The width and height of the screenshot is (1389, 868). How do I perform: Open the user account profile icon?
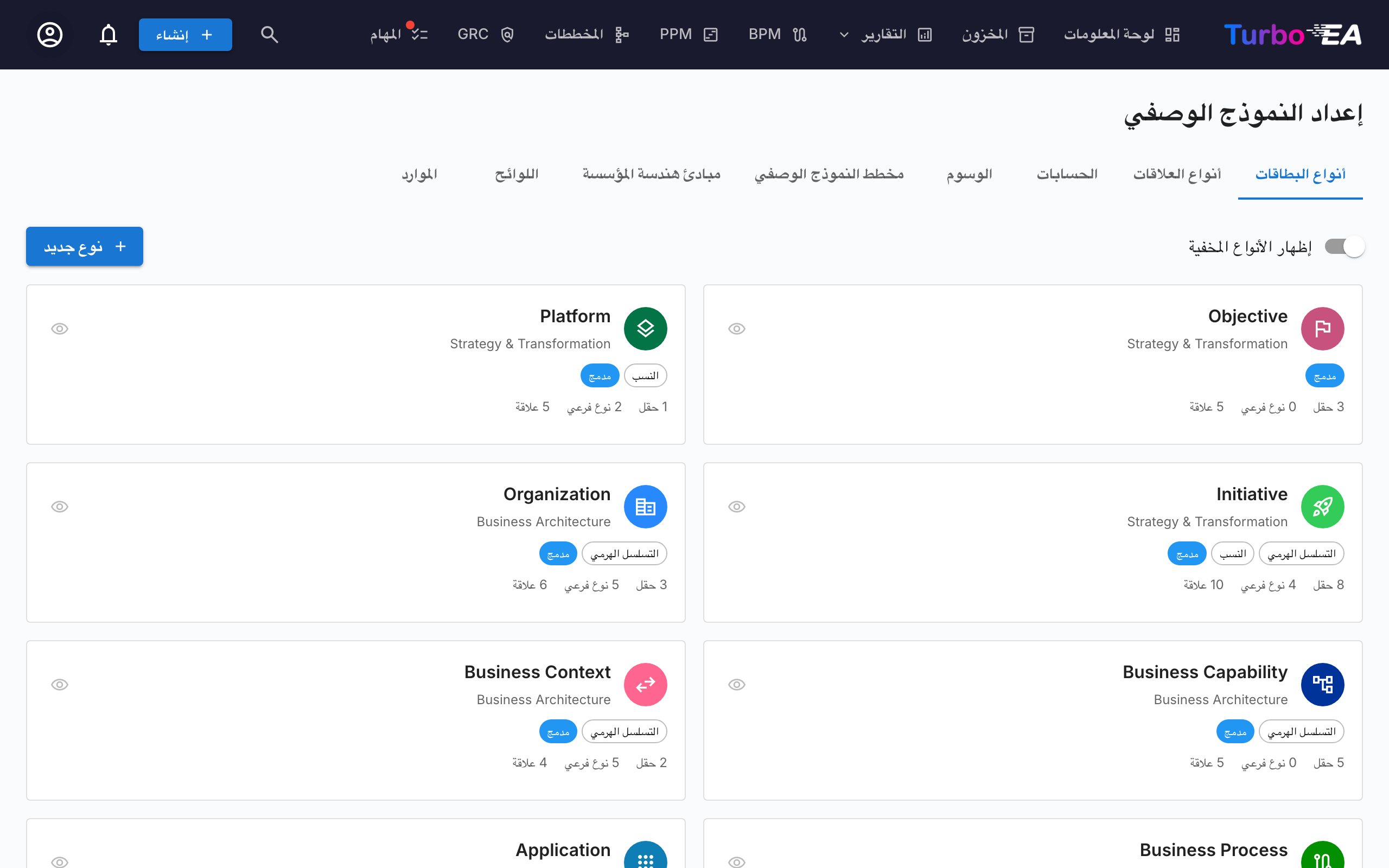pos(50,34)
